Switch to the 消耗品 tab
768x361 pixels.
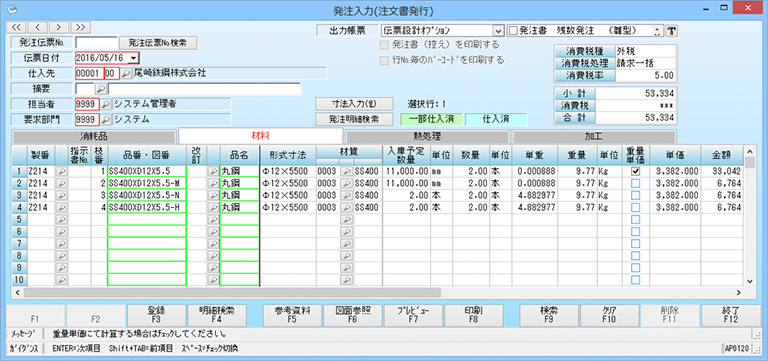(93, 137)
